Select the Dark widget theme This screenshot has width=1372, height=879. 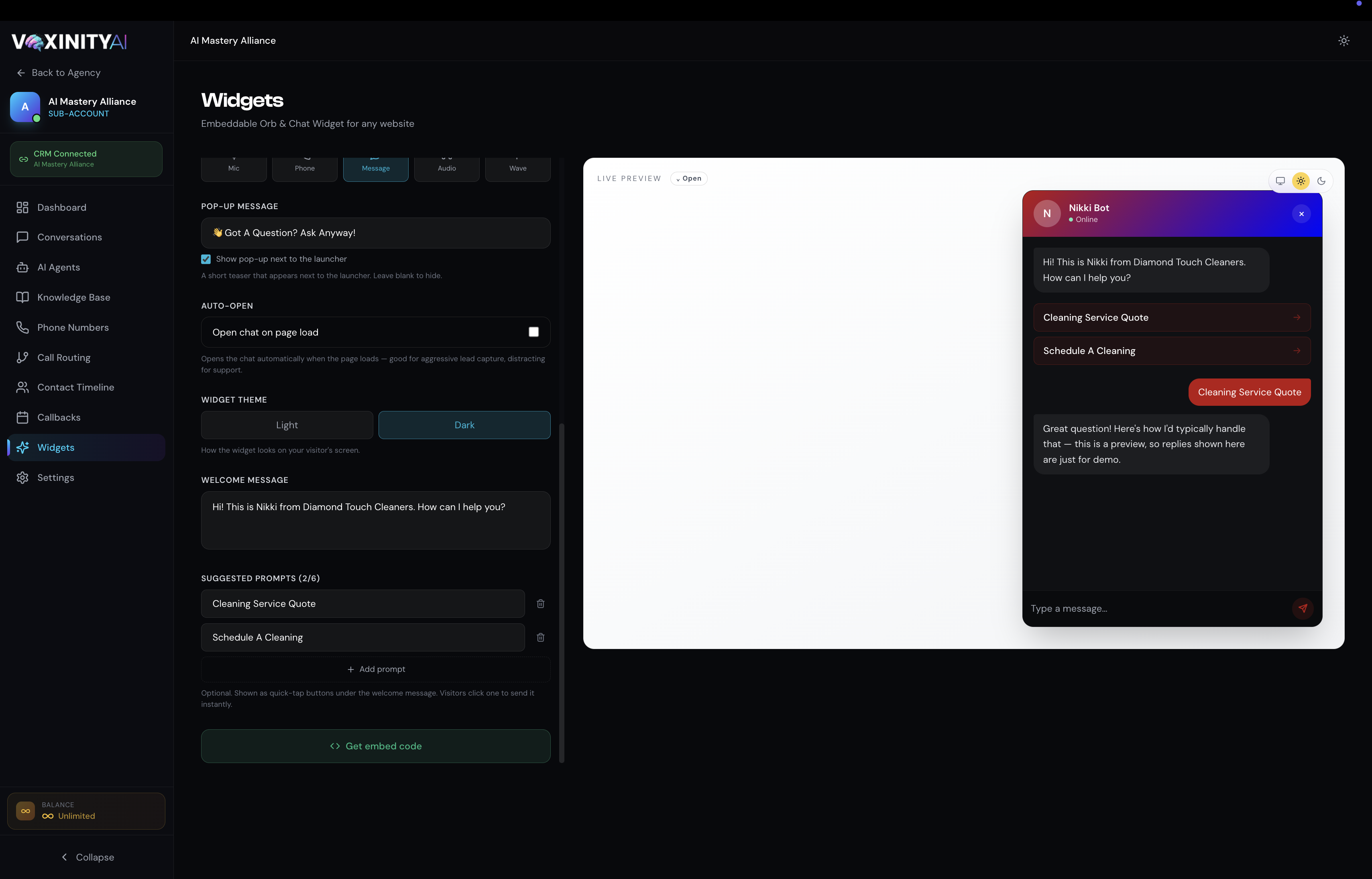pos(464,425)
